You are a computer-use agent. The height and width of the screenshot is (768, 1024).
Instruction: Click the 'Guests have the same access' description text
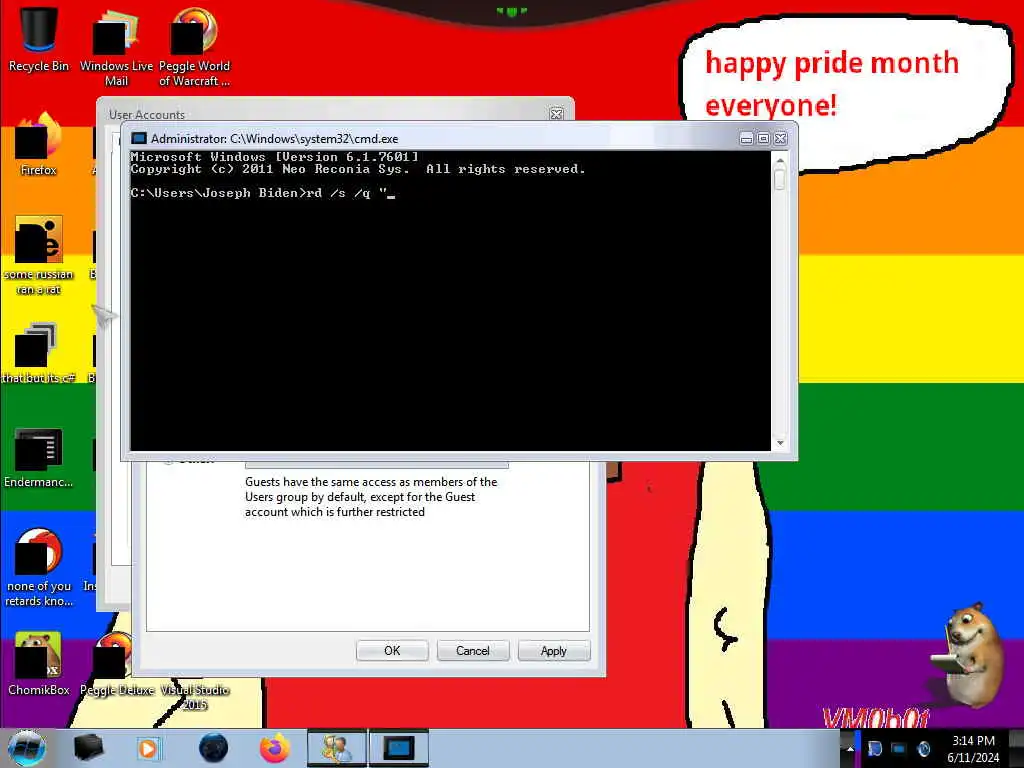(371, 497)
